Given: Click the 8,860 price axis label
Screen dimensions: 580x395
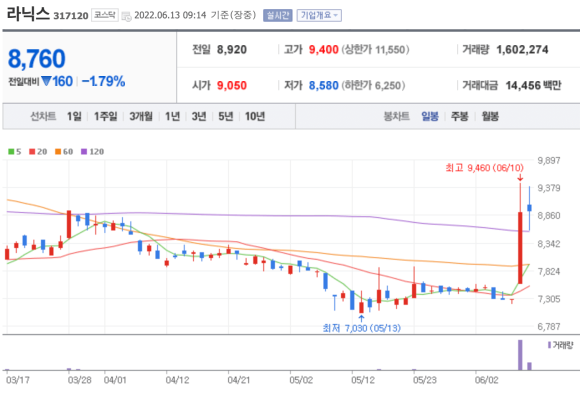Looking at the screenshot, I should point(549,216).
